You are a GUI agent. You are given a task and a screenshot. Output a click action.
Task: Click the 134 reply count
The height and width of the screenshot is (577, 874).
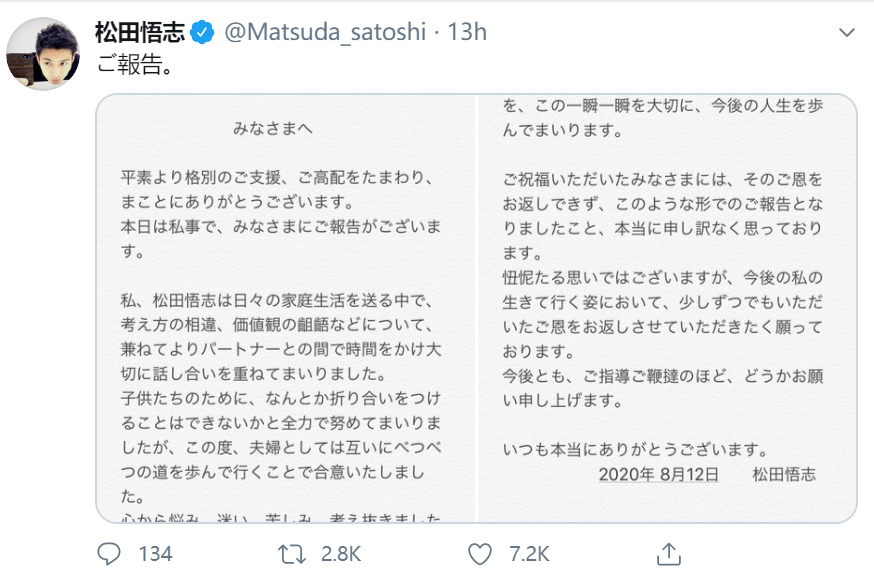tap(155, 554)
